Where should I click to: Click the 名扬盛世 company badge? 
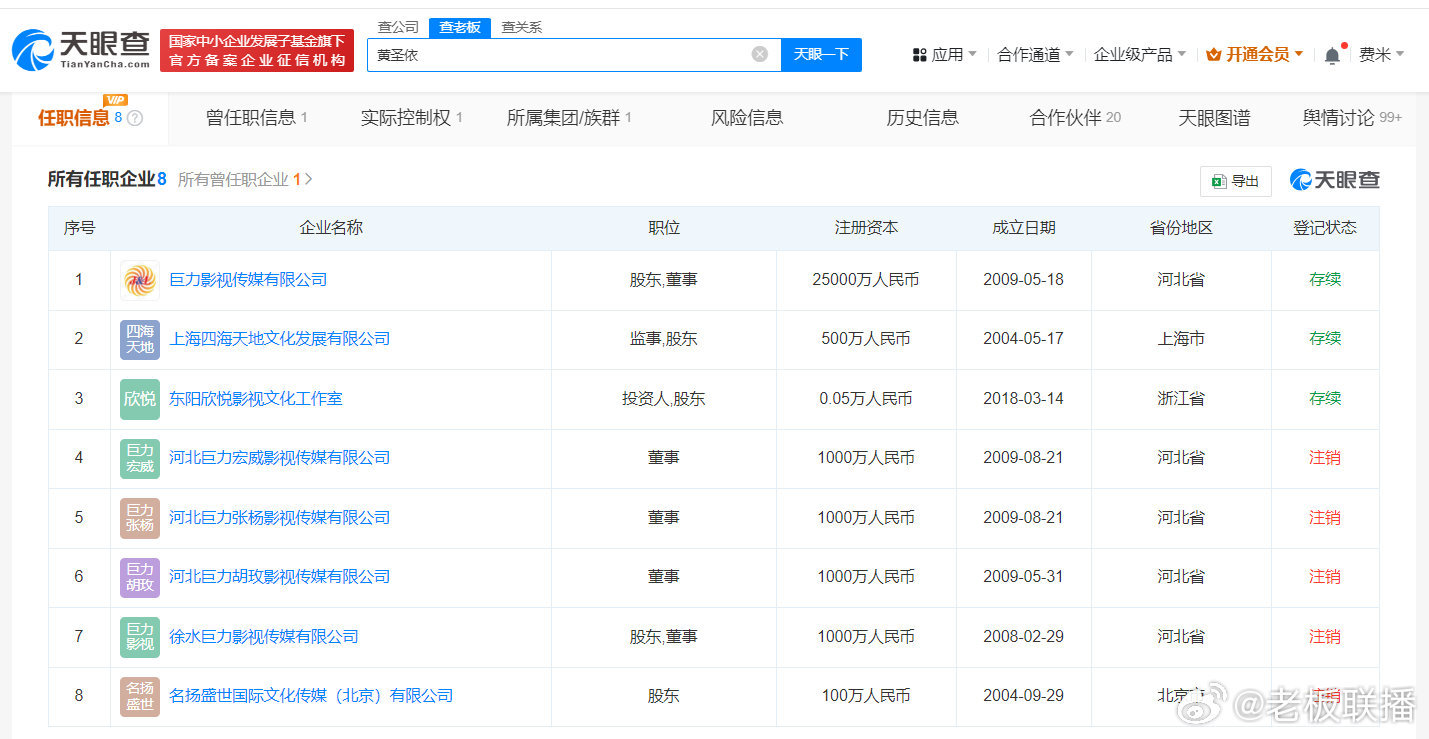click(140, 696)
